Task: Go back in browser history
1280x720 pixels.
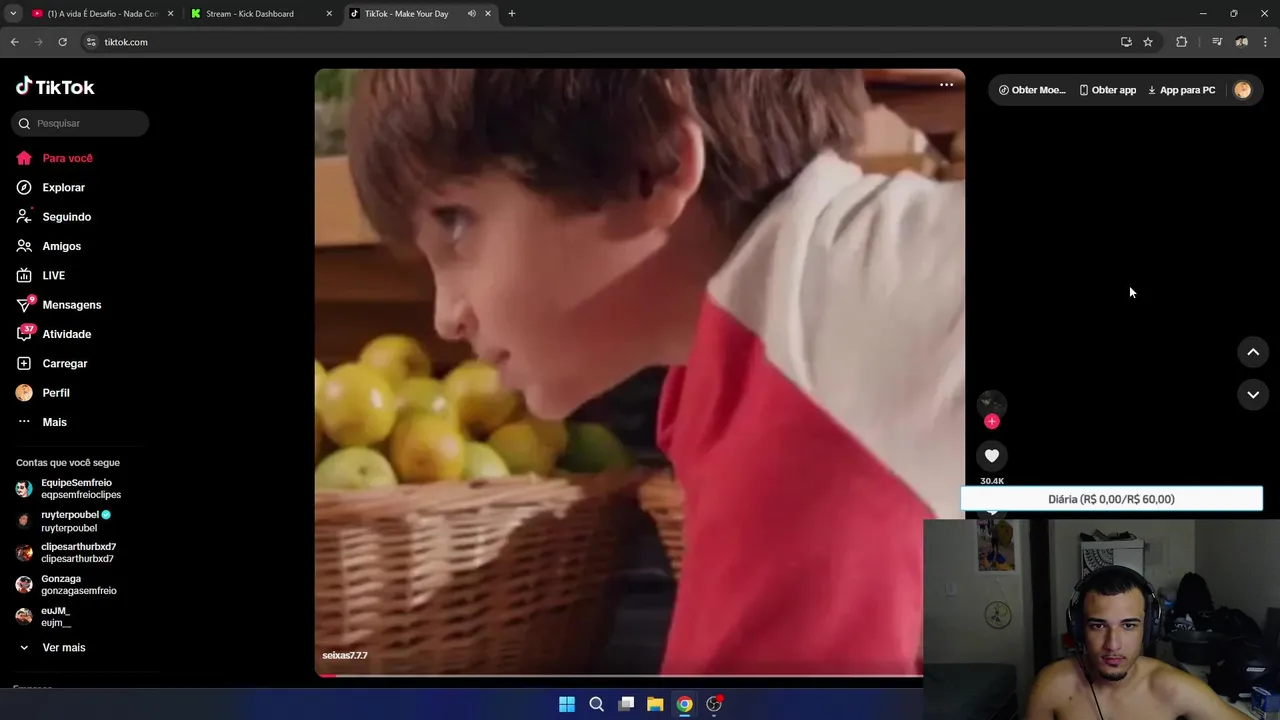Action: 14,42
